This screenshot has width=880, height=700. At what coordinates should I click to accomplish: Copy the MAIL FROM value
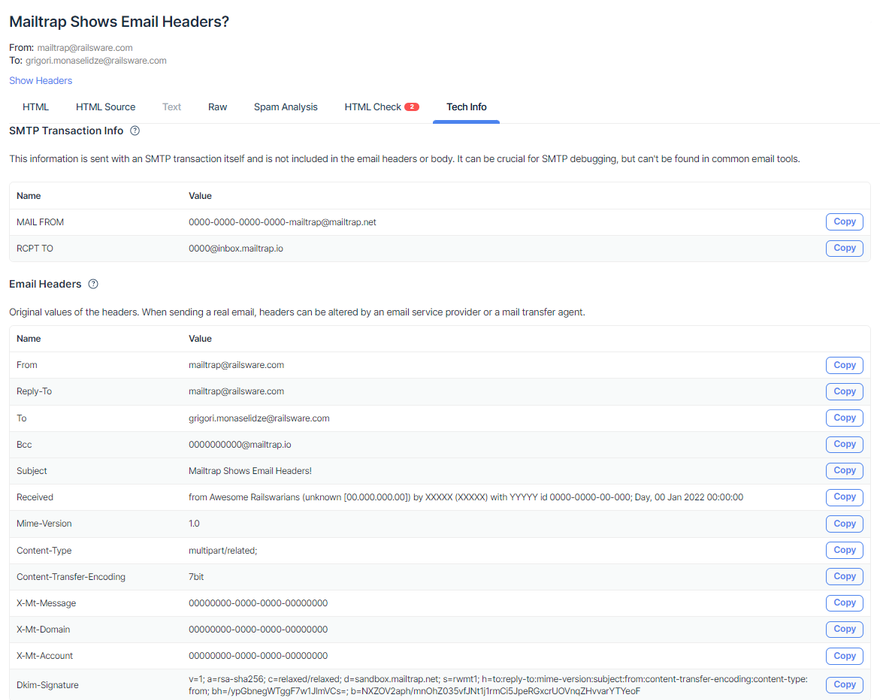(x=844, y=222)
